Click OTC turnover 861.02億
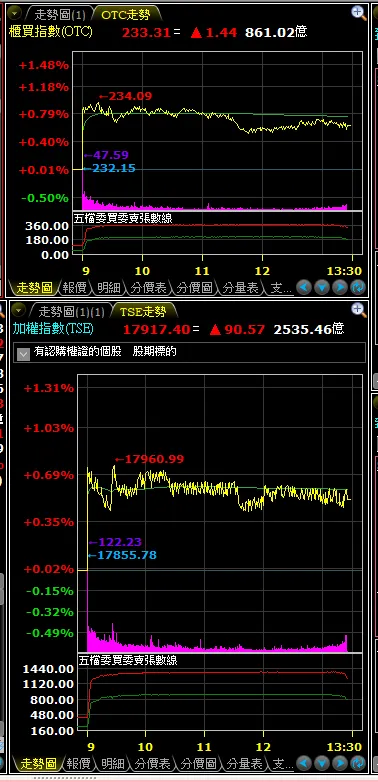 [276, 32]
